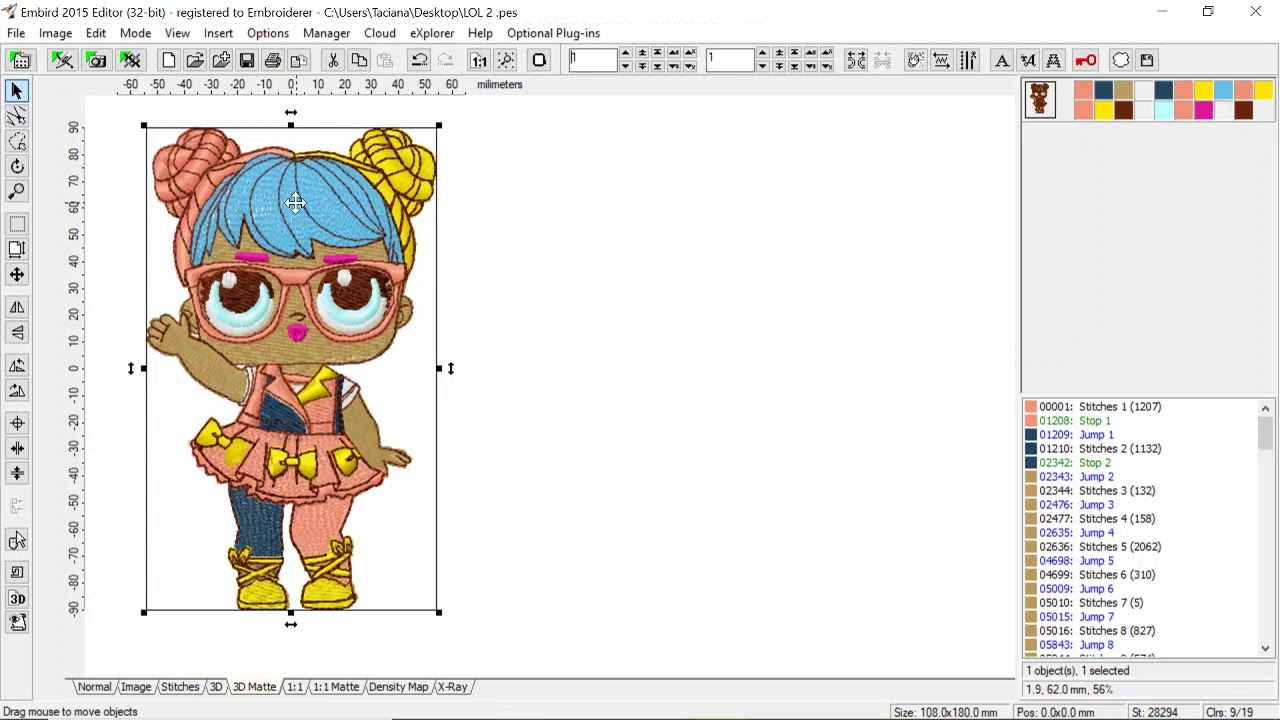Print the embroidery design
This screenshot has height=720, width=1280.
tap(273, 61)
